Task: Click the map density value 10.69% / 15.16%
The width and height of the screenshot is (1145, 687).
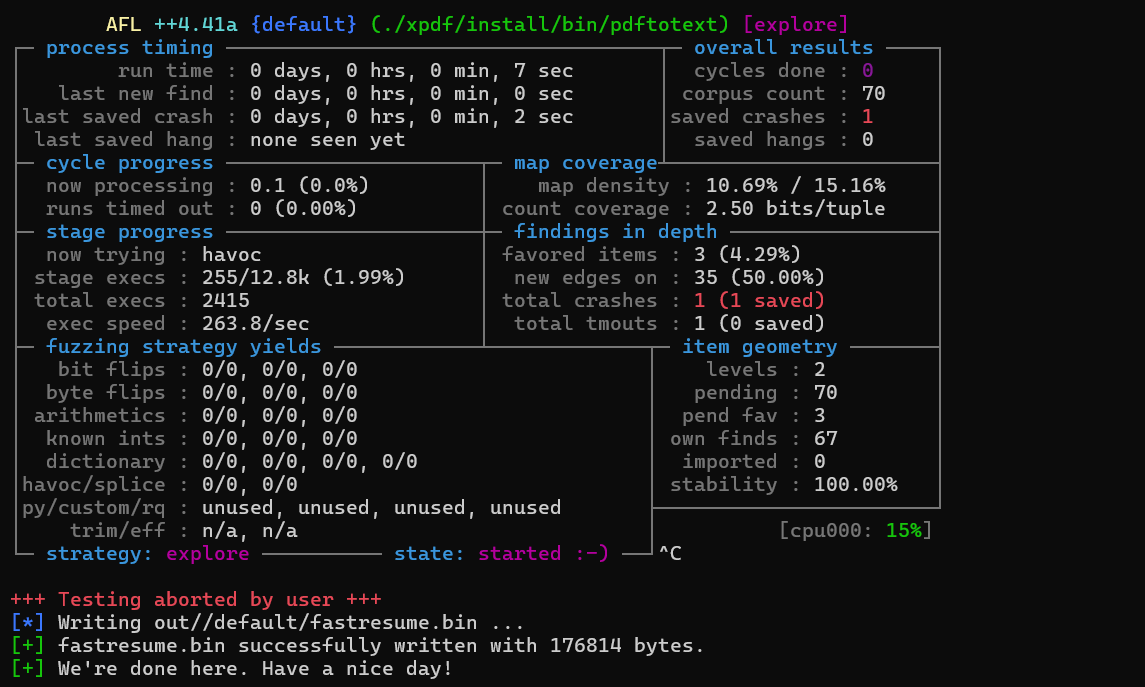Action: click(x=795, y=186)
